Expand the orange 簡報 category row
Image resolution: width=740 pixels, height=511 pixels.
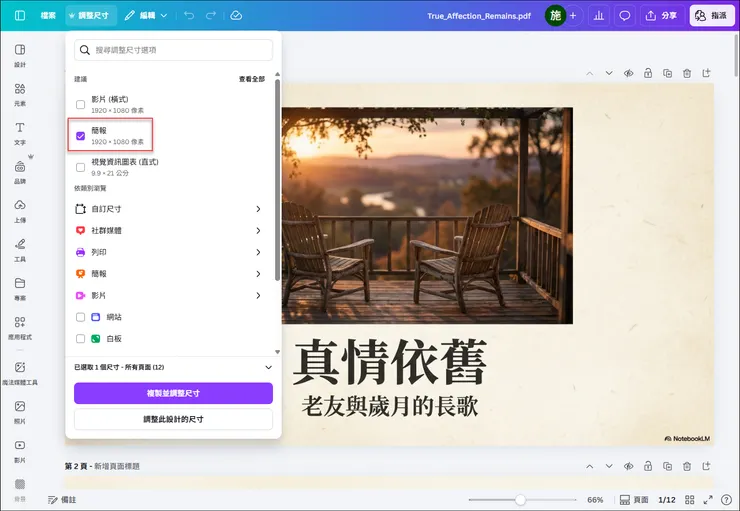pyautogui.click(x=168, y=274)
